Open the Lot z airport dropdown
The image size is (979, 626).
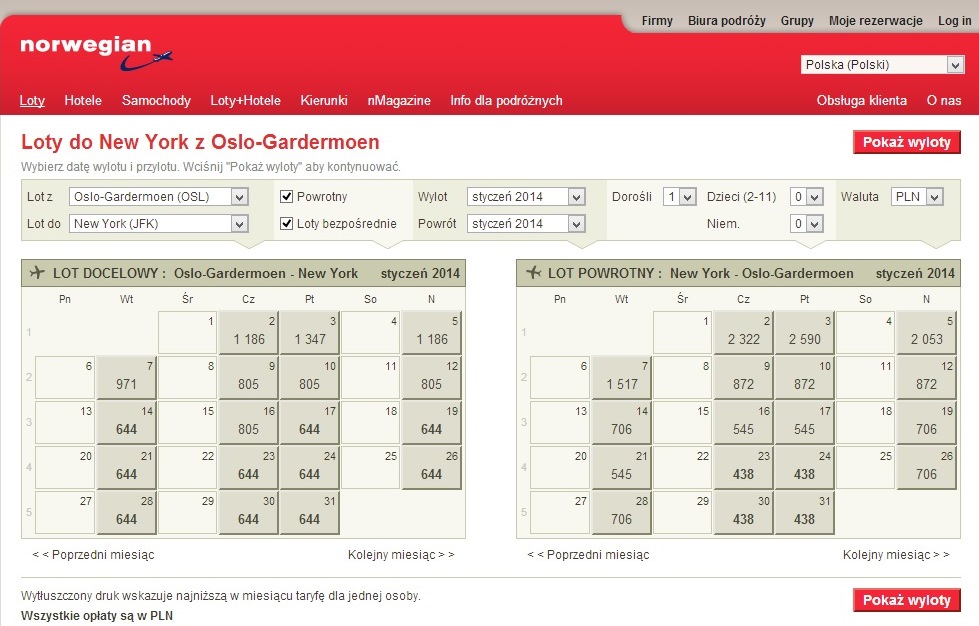pos(159,197)
